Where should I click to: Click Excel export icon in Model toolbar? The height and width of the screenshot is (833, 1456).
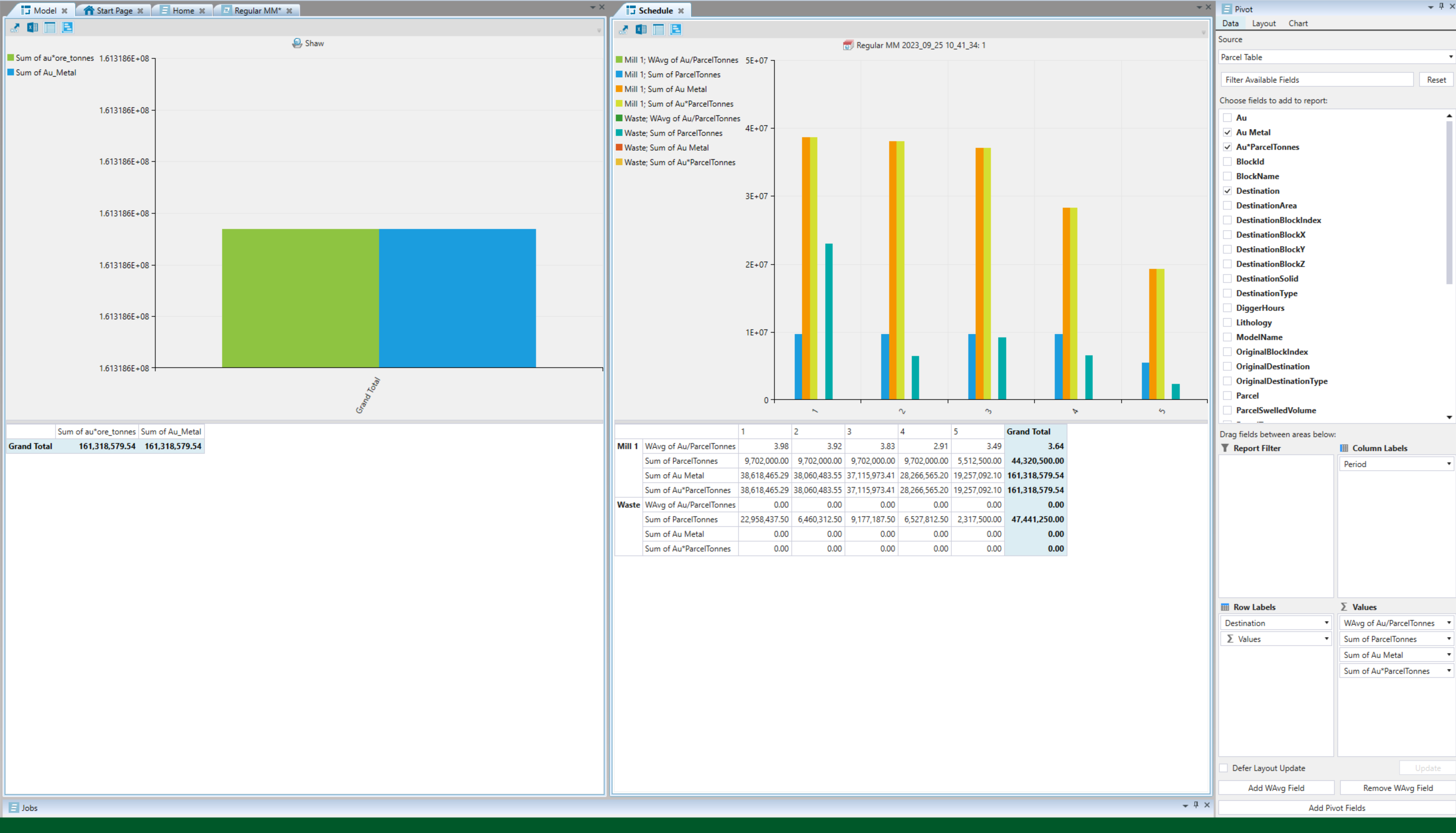click(x=33, y=27)
